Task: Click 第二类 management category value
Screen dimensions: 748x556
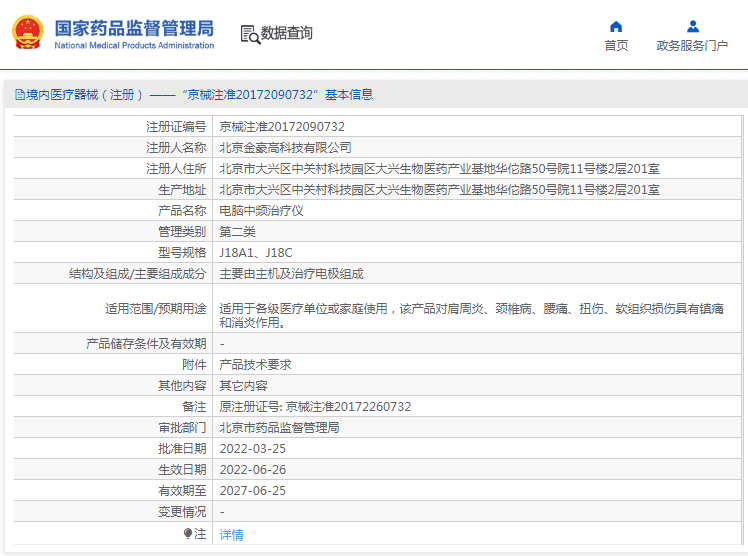Action: tap(237, 232)
